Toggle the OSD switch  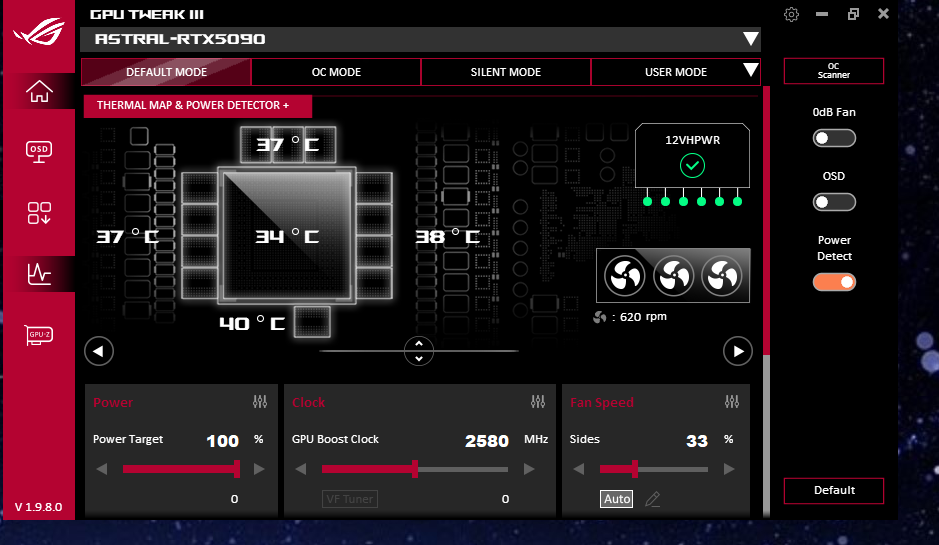(834, 202)
